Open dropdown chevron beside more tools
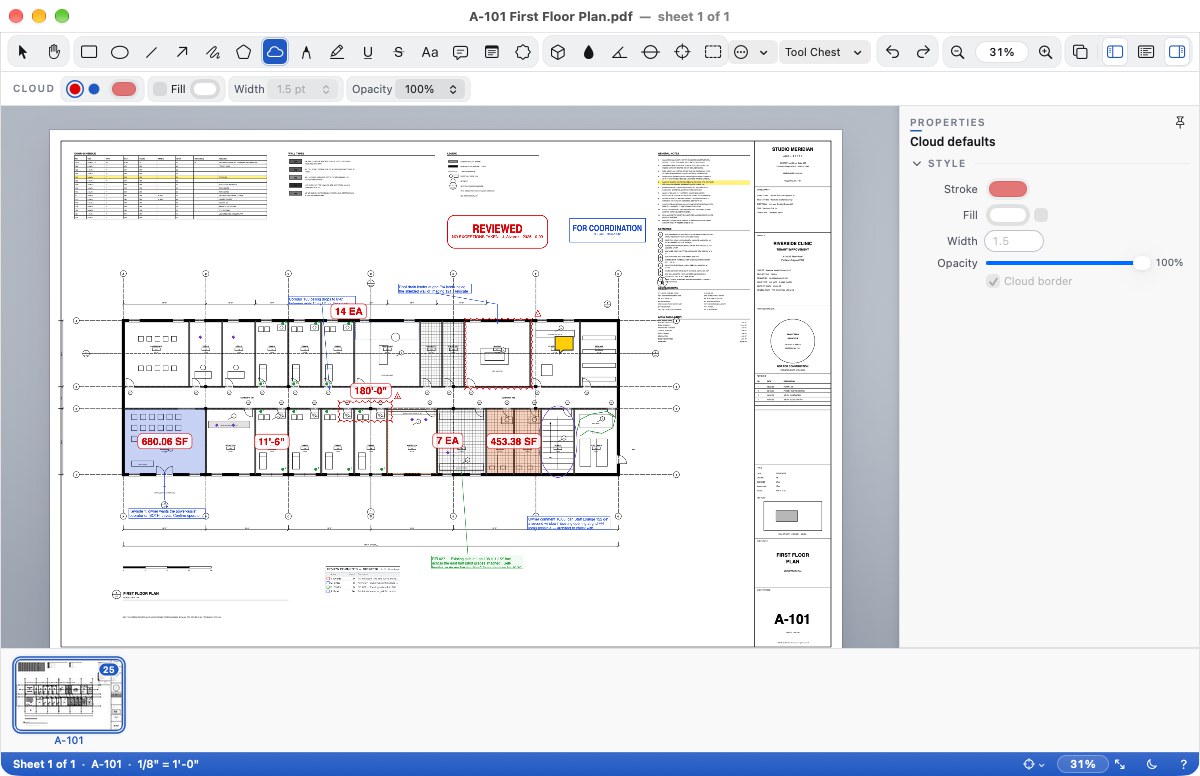 [764, 52]
